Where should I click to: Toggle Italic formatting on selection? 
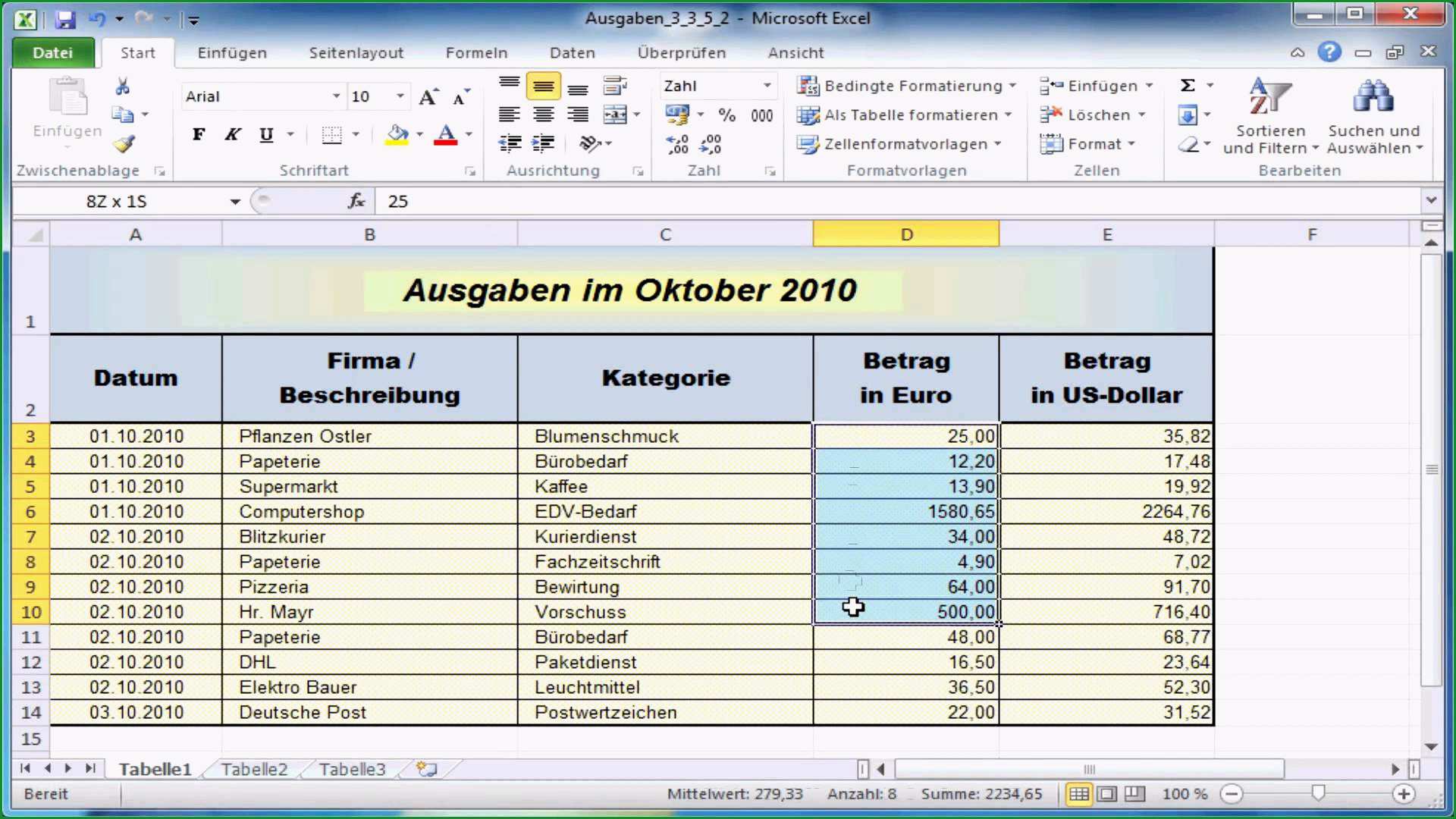pyautogui.click(x=232, y=134)
